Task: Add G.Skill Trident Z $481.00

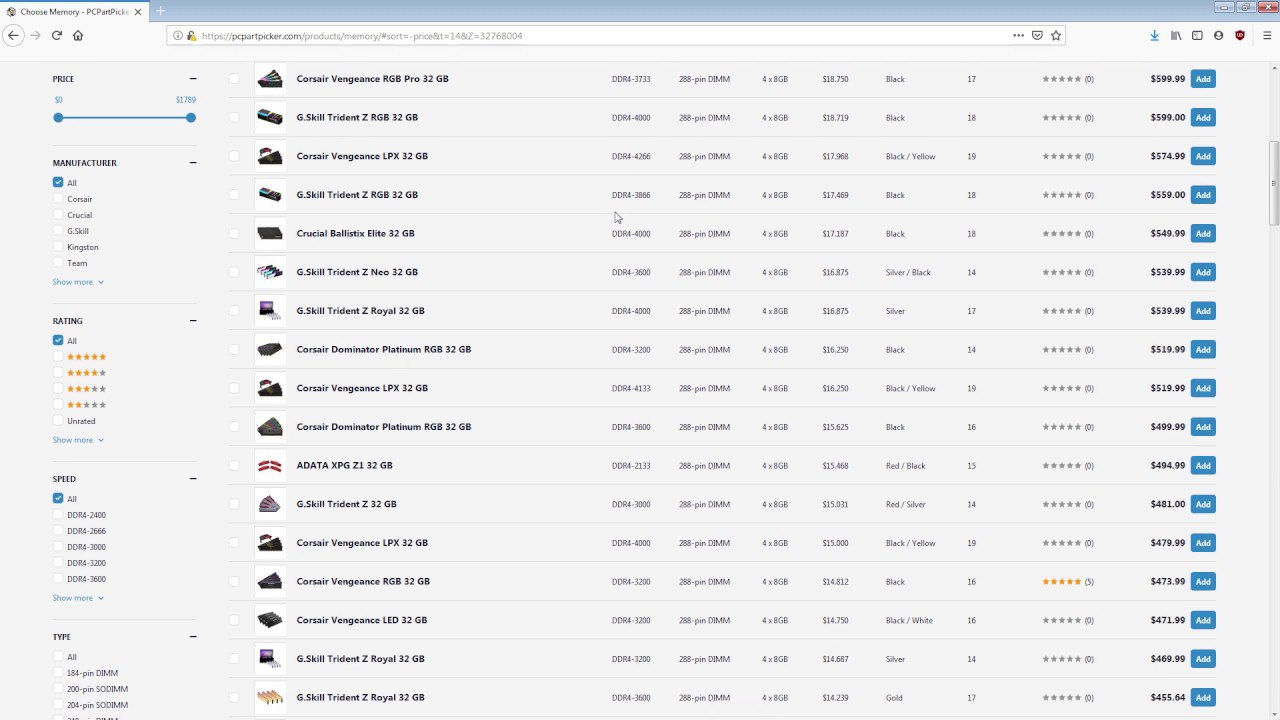Action: click(1203, 504)
